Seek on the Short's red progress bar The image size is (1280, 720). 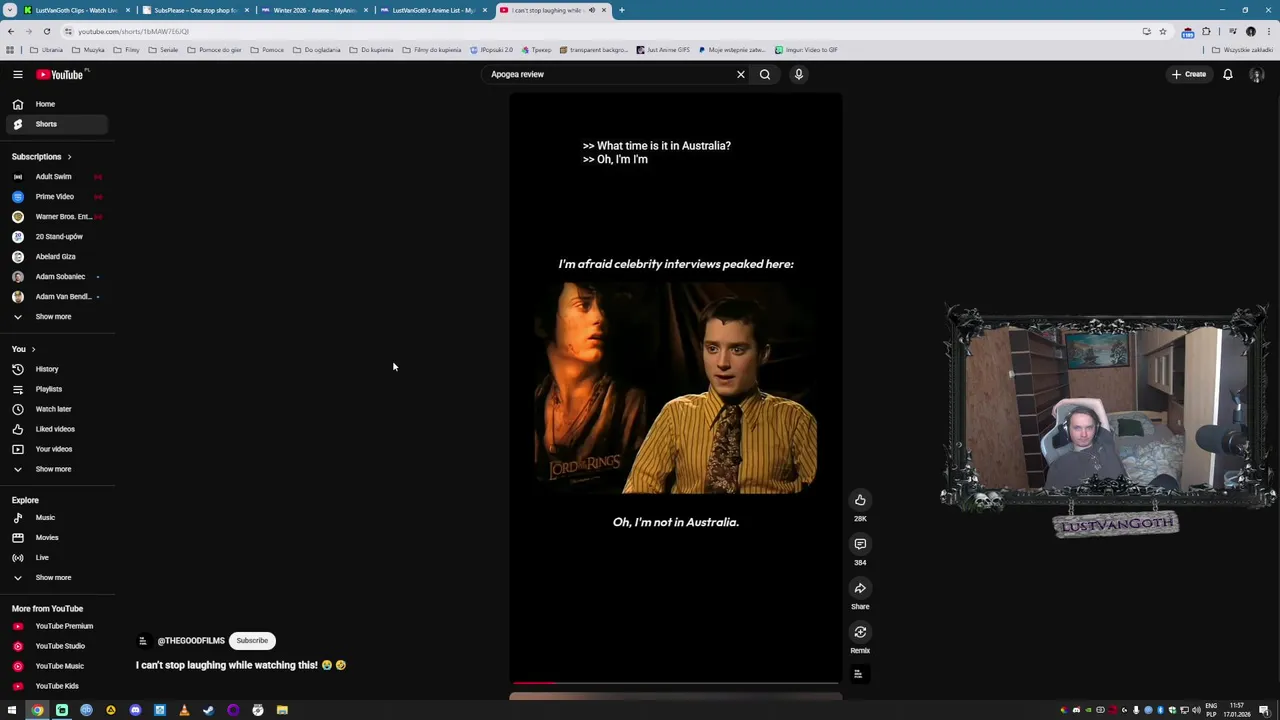click(x=675, y=683)
